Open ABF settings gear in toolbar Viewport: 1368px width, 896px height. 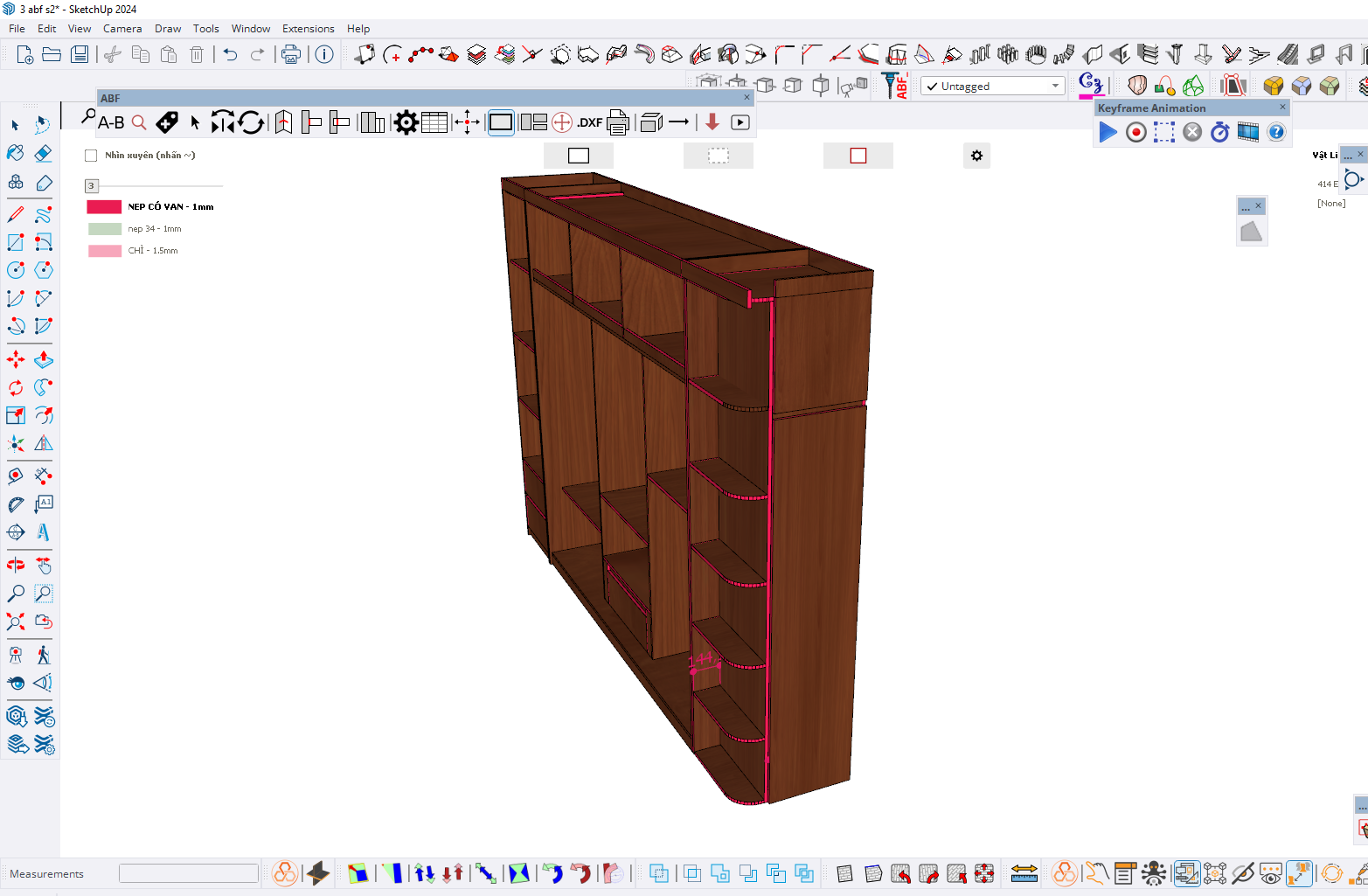tap(406, 123)
